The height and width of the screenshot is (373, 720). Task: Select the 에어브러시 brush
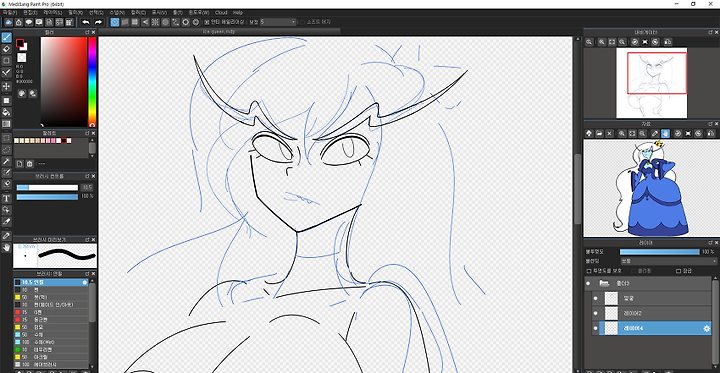pos(51,364)
